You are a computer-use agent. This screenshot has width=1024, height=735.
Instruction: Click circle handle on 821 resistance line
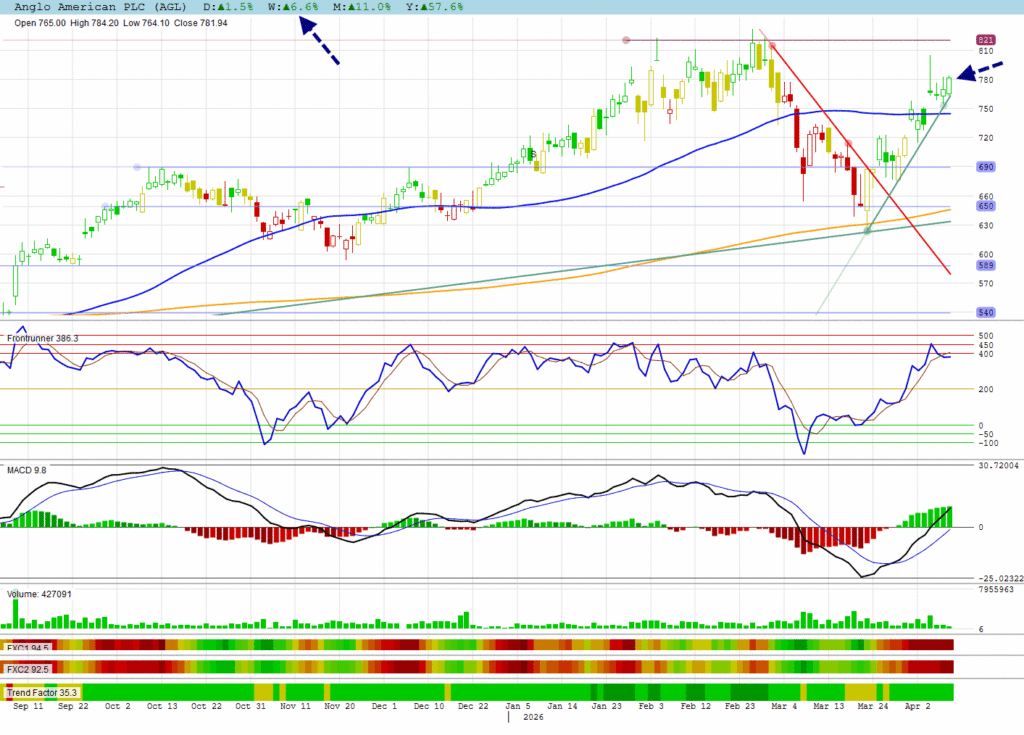point(626,40)
